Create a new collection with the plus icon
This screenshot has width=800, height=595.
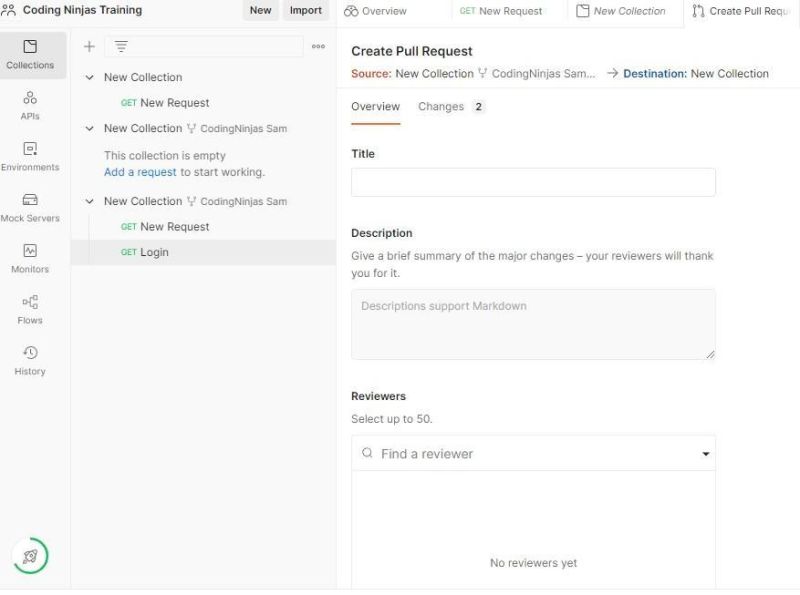coord(89,46)
